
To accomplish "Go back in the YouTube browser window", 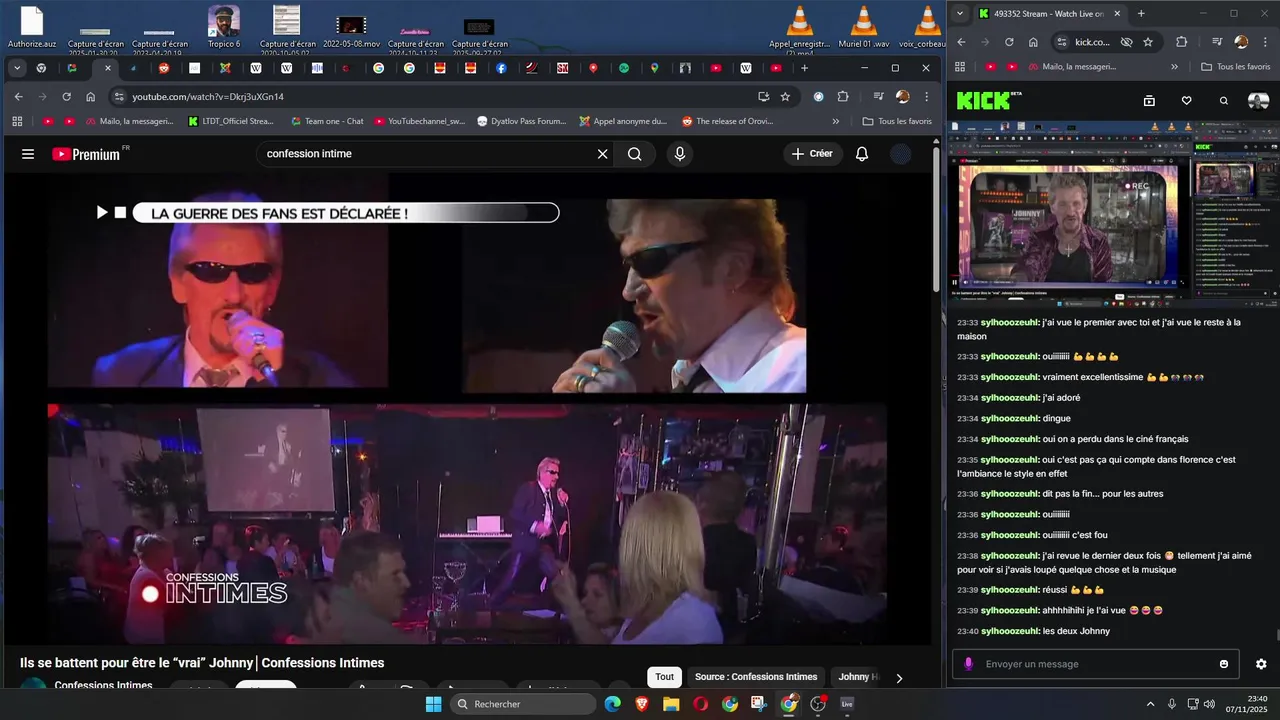I will tap(18, 97).
